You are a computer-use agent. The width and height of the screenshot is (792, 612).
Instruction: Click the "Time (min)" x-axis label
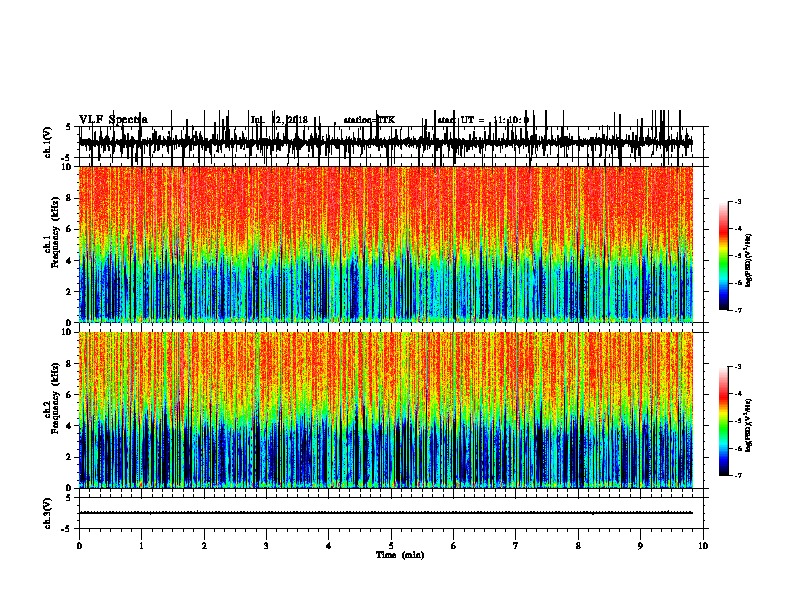pos(400,555)
